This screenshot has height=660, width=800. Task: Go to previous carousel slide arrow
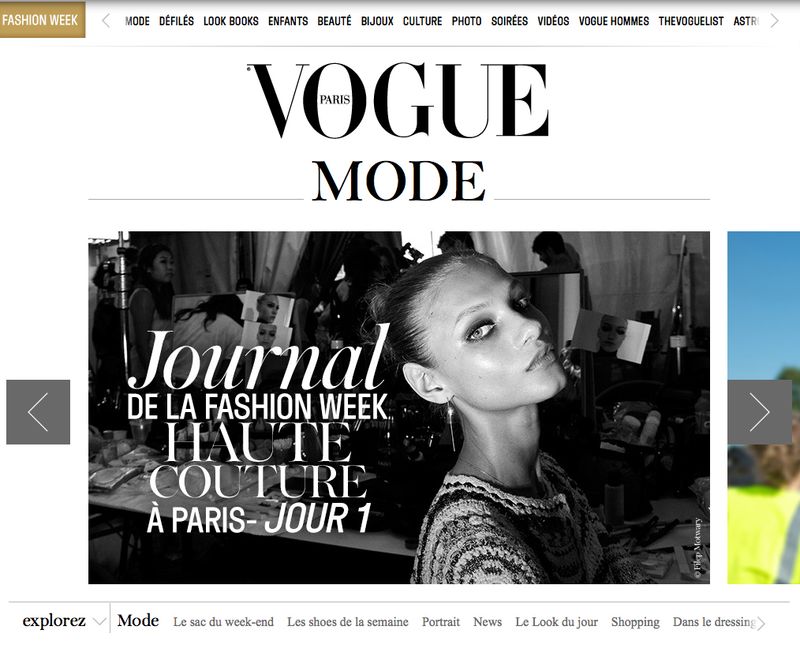[38, 412]
